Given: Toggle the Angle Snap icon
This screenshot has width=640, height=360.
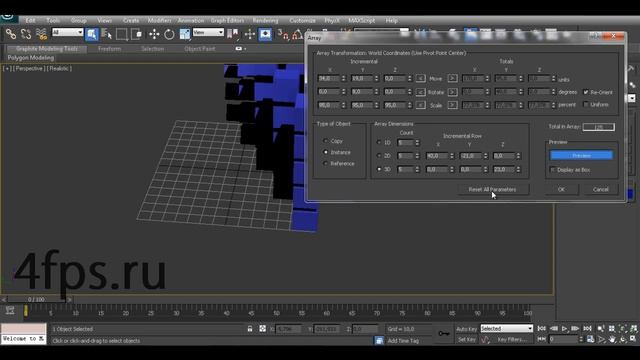Looking at the screenshot, I should click(x=298, y=34).
